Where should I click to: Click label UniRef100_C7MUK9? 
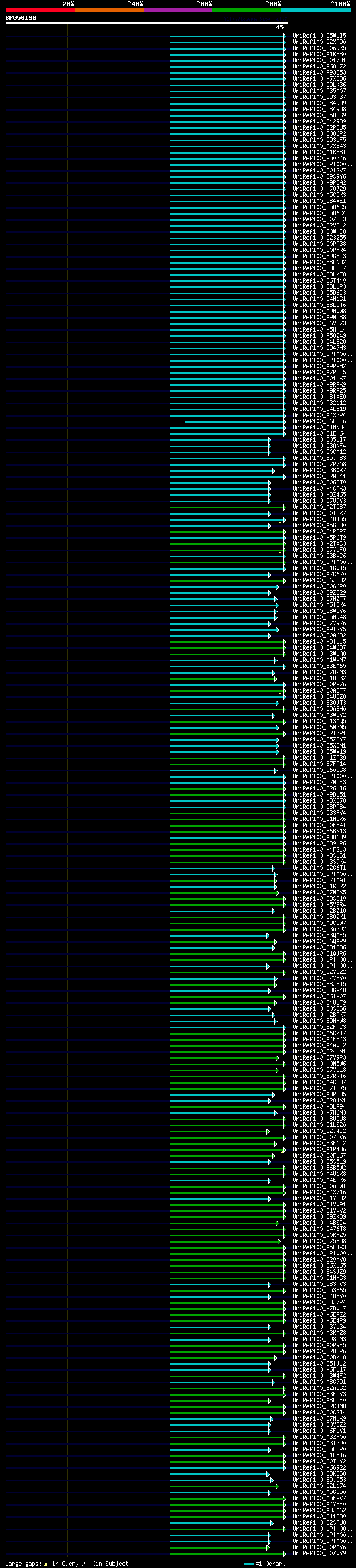[x=319, y=1419]
